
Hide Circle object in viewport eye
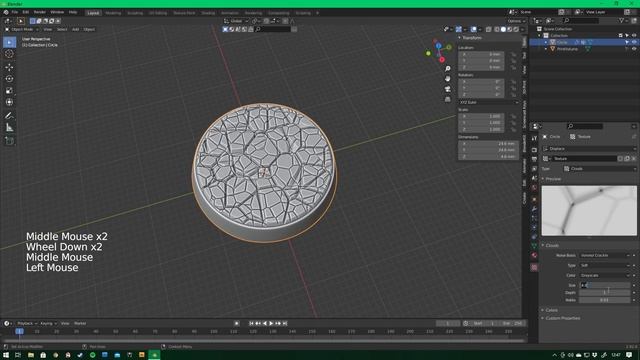click(634, 42)
